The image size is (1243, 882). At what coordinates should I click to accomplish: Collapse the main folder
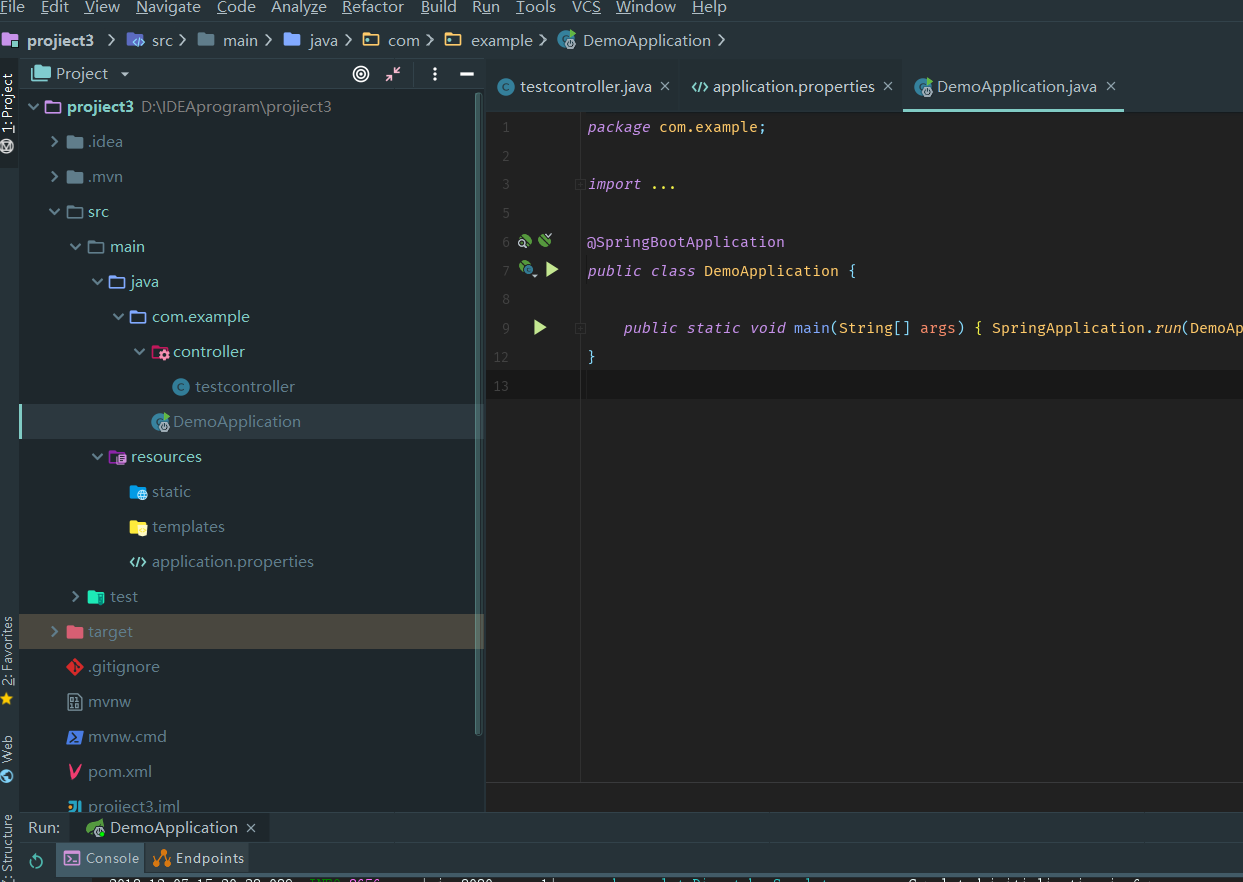tap(75, 246)
